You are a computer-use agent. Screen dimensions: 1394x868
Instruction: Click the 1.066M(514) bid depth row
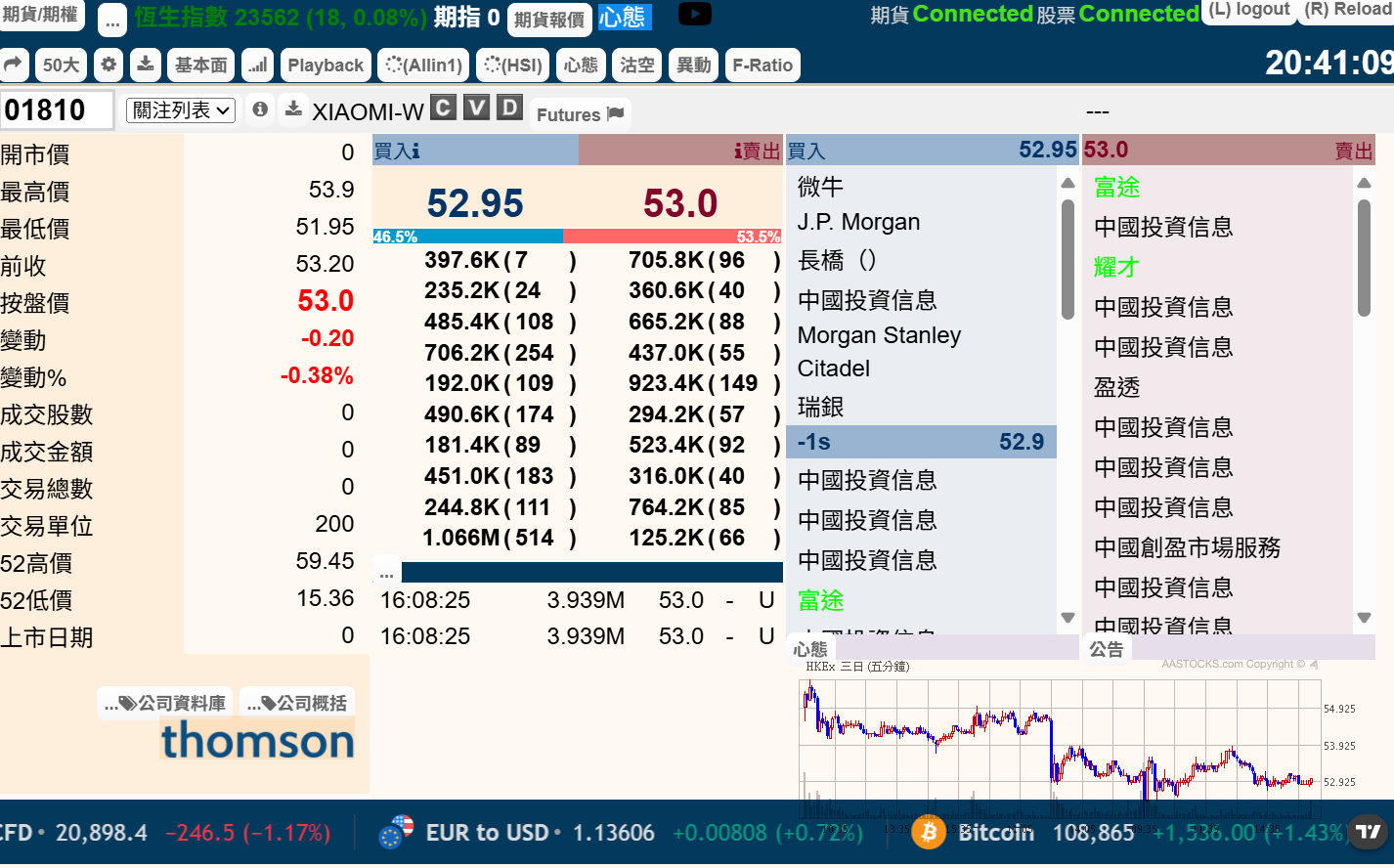(500, 538)
